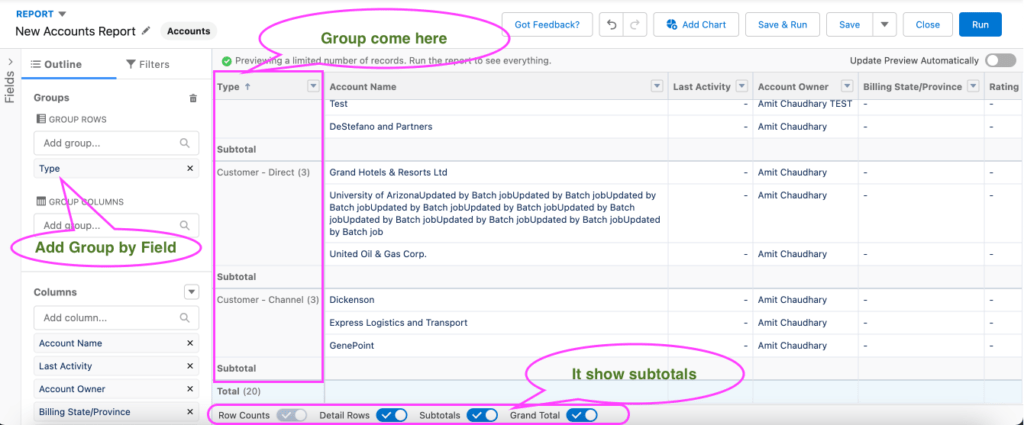Image resolution: width=1024 pixels, height=425 pixels.
Task: Delete groups with the trash icon
Action: pyautogui.click(x=193, y=98)
